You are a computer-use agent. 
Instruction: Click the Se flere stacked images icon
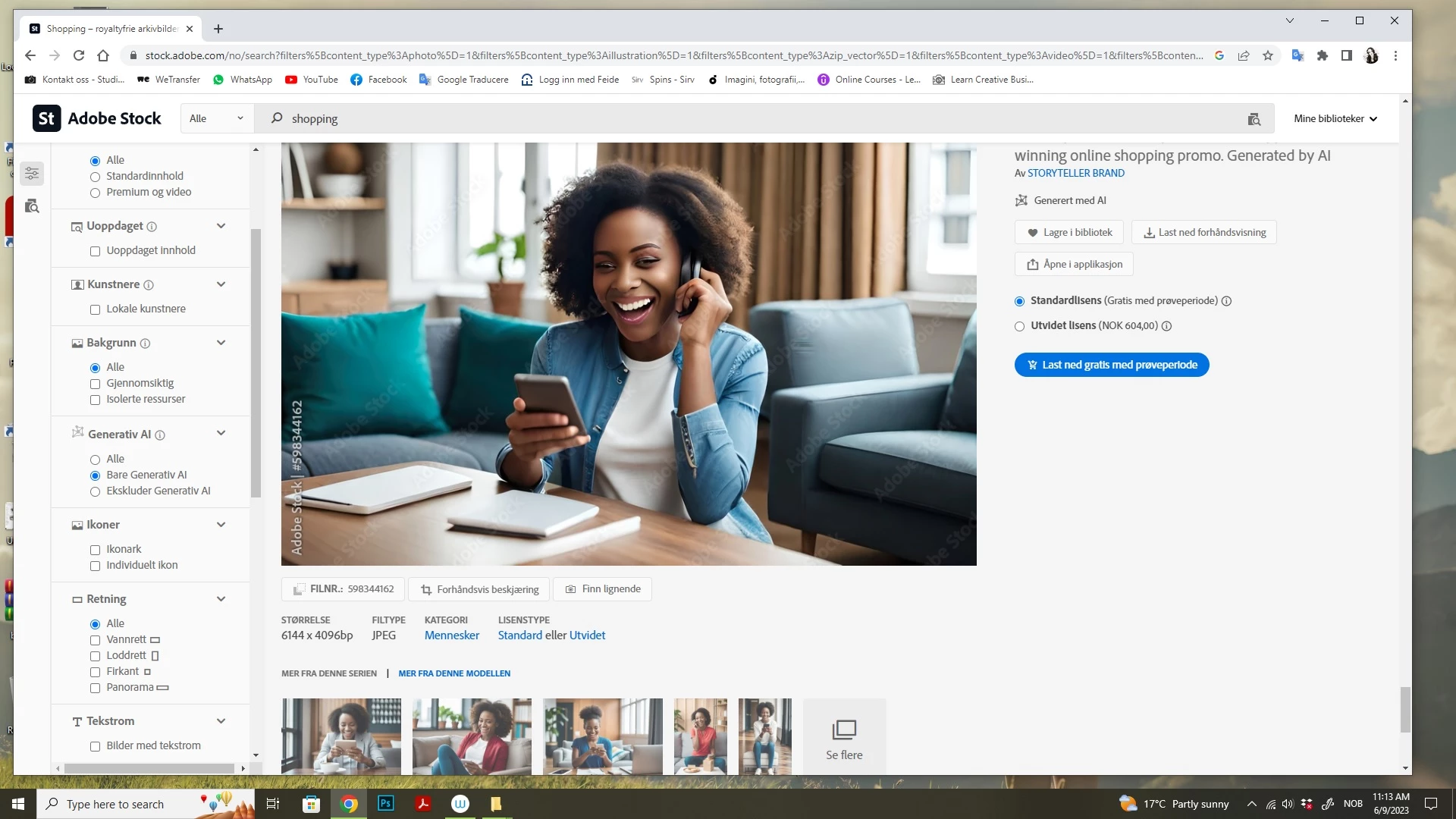tap(844, 730)
